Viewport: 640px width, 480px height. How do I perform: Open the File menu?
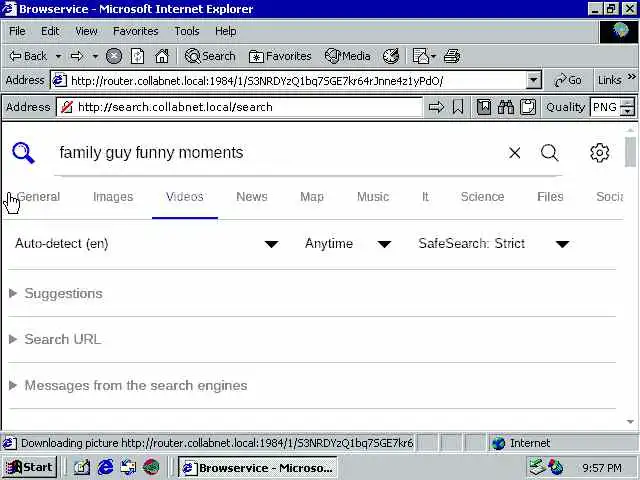[x=17, y=31]
